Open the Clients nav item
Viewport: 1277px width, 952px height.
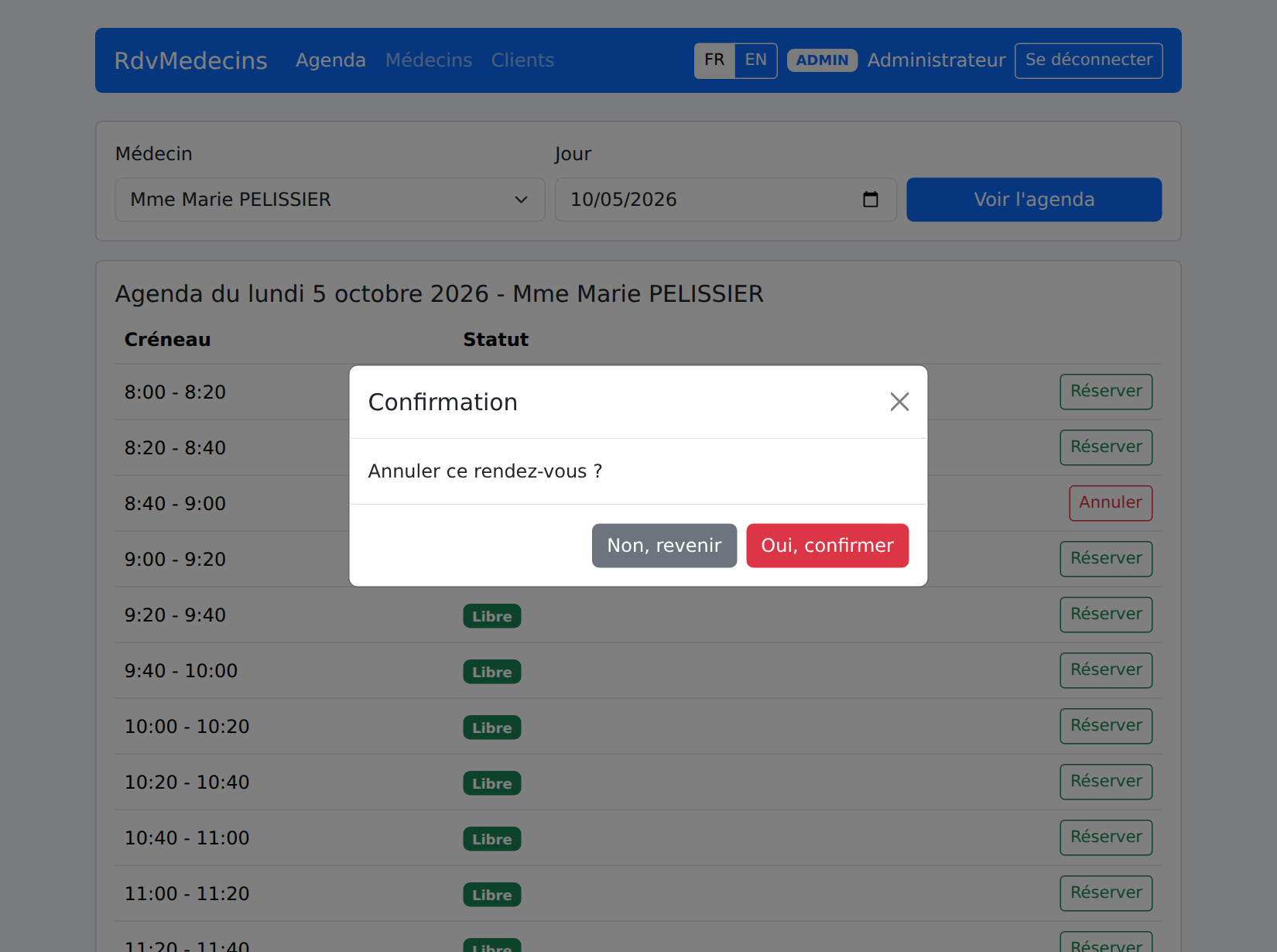pos(522,60)
